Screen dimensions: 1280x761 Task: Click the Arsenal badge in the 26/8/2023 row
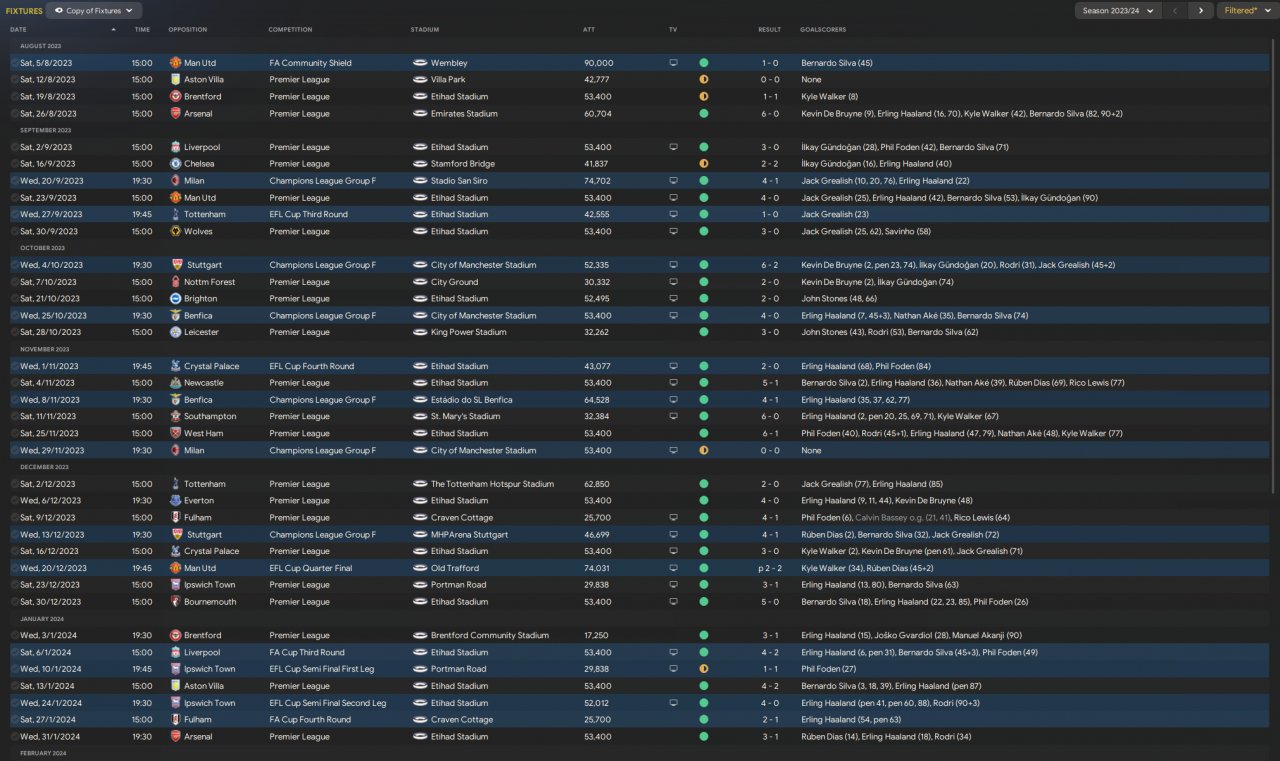(x=175, y=114)
